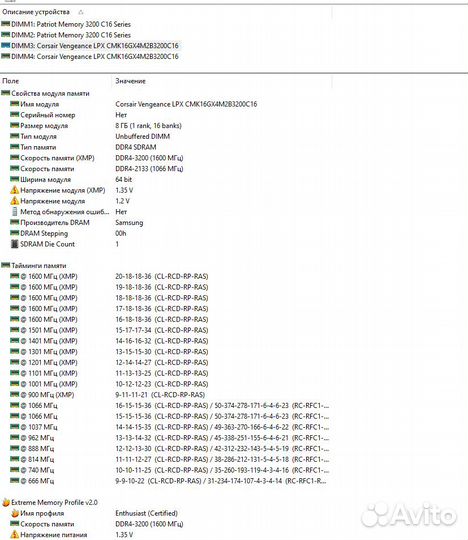Sort list by Описание устройства column header
The height and width of the screenshot is (540, 468).
[36, 12]
